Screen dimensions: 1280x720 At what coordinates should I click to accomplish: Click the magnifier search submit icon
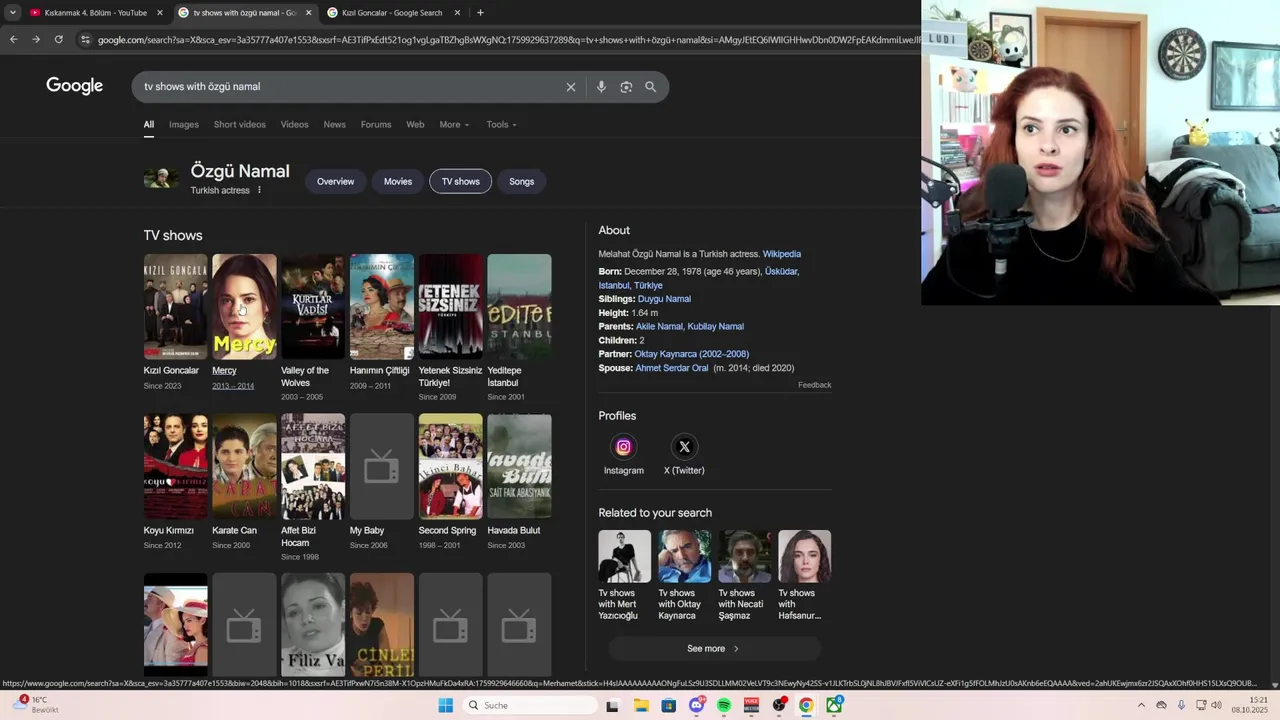click(651, 87)
